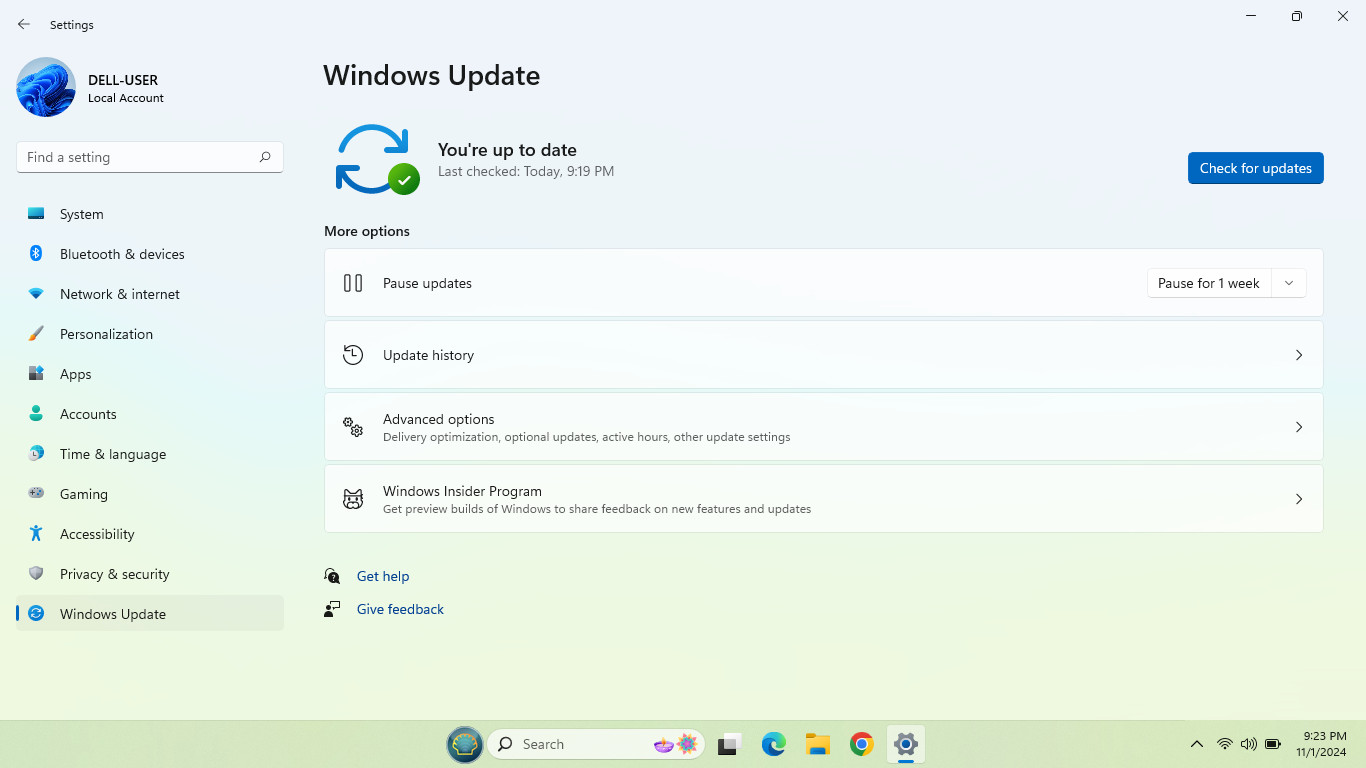Image resolution: width=1366 pixels, height=768 pixels.
Task: Open the Get help link
Action: pos(383,576)
